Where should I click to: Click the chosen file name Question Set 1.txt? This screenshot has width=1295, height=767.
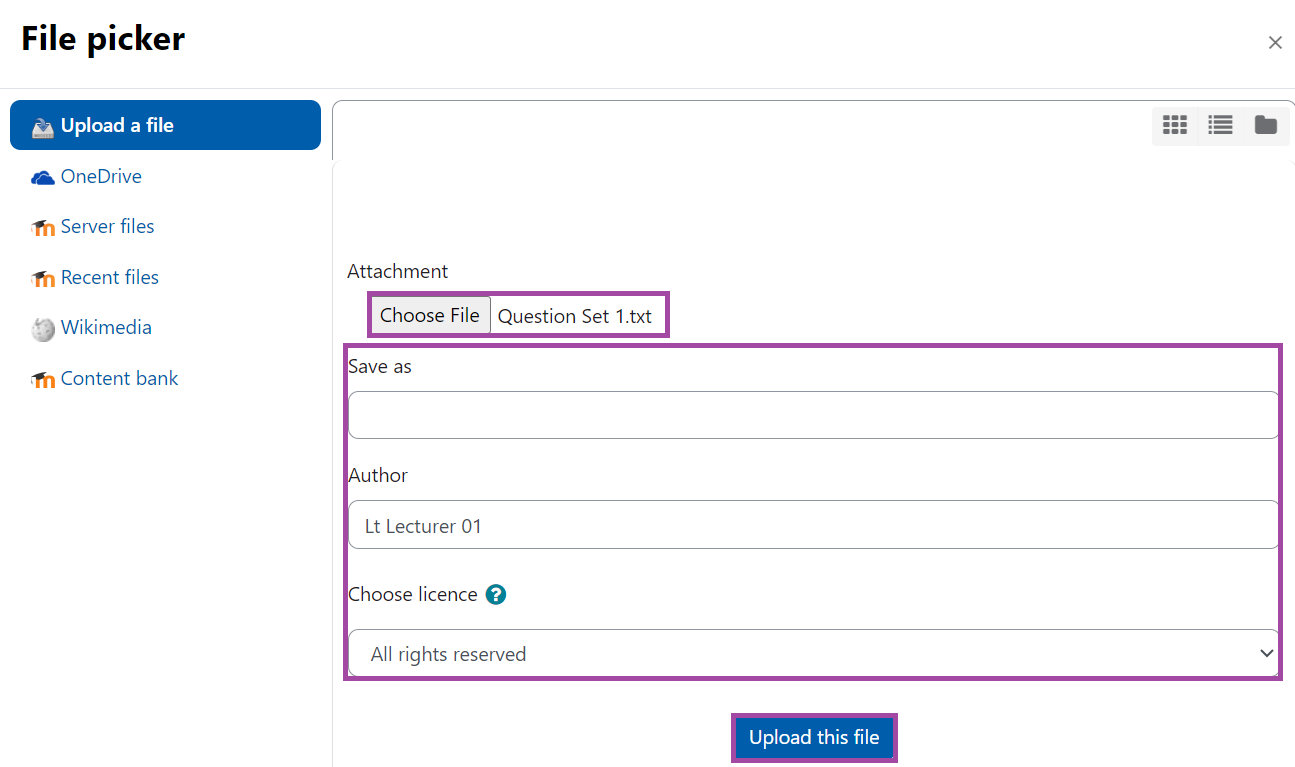pyautogui.click(x=575, y=317)
